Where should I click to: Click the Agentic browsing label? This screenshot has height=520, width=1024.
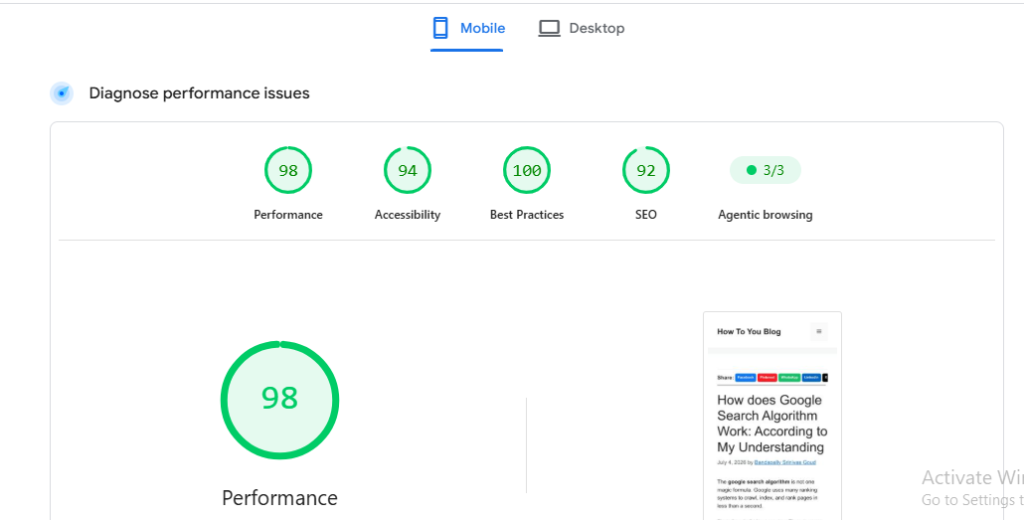click(x=765, y=214)
